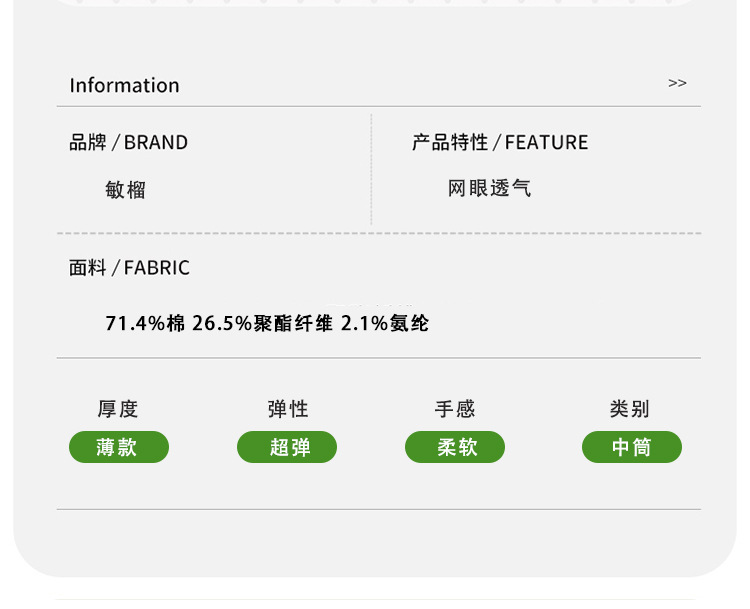This screenshot has width=750, height=609.
Task: Click the 品牌 / BRAND label
Action: [x=128, y=142]
